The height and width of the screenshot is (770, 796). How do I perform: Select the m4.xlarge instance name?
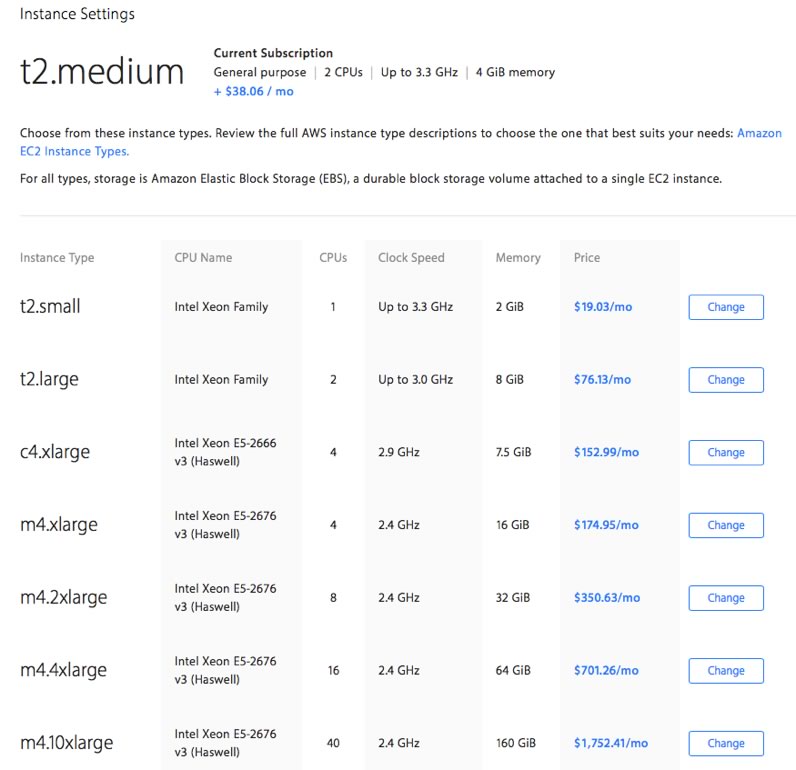point(58,524)
